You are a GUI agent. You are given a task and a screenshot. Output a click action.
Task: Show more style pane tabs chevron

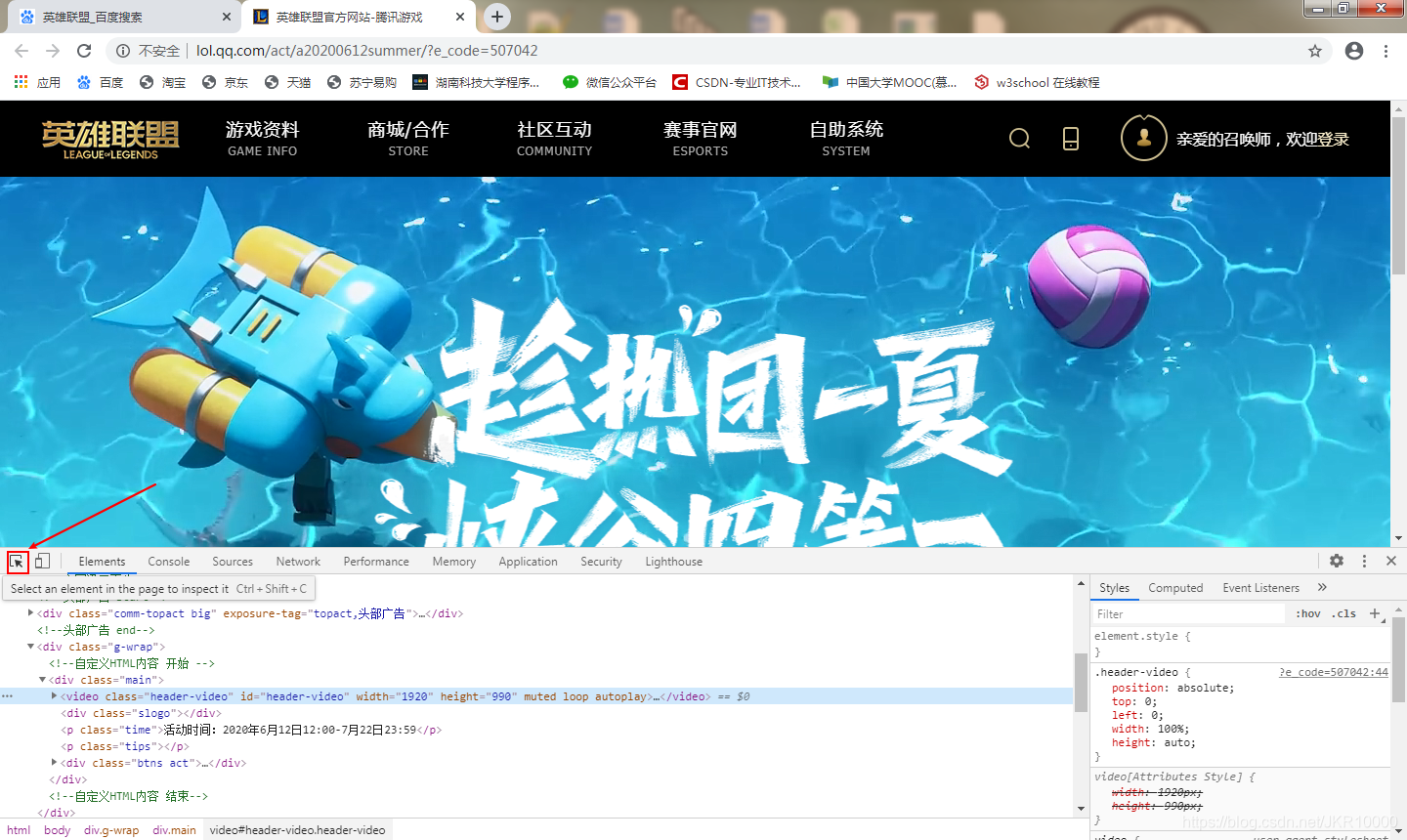tap(1322, 587)
